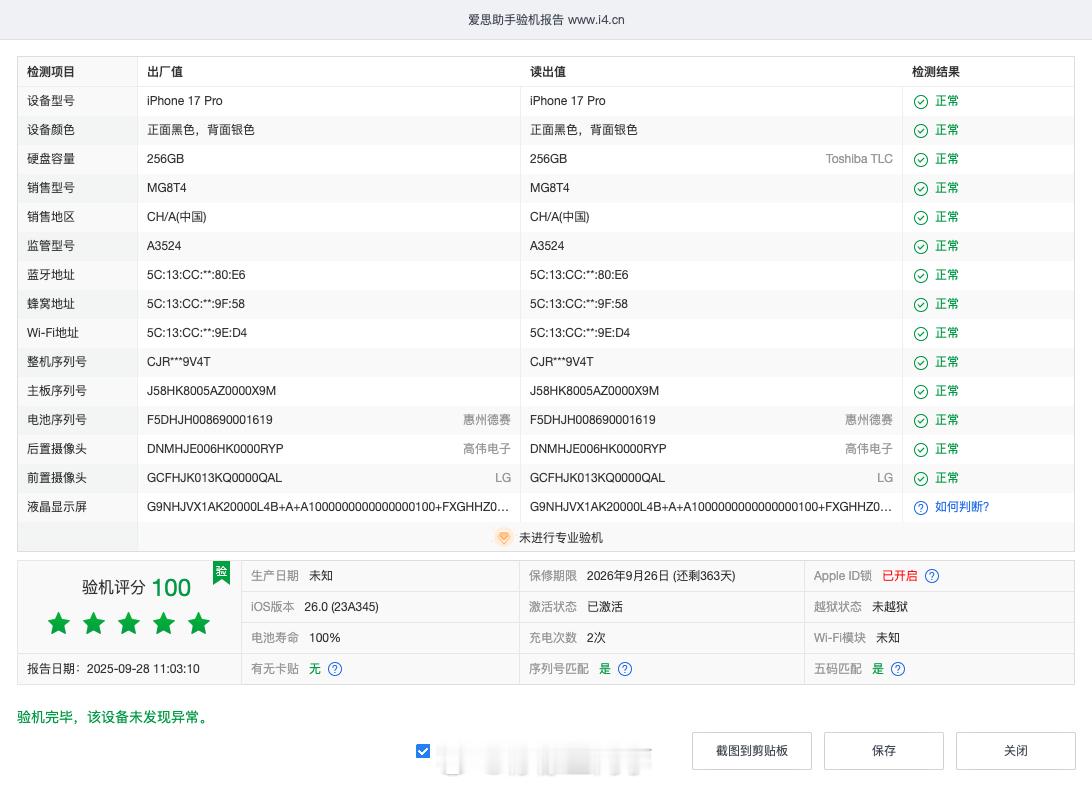Click the 高伟电子 label in 读出值 column

(869, 449)
